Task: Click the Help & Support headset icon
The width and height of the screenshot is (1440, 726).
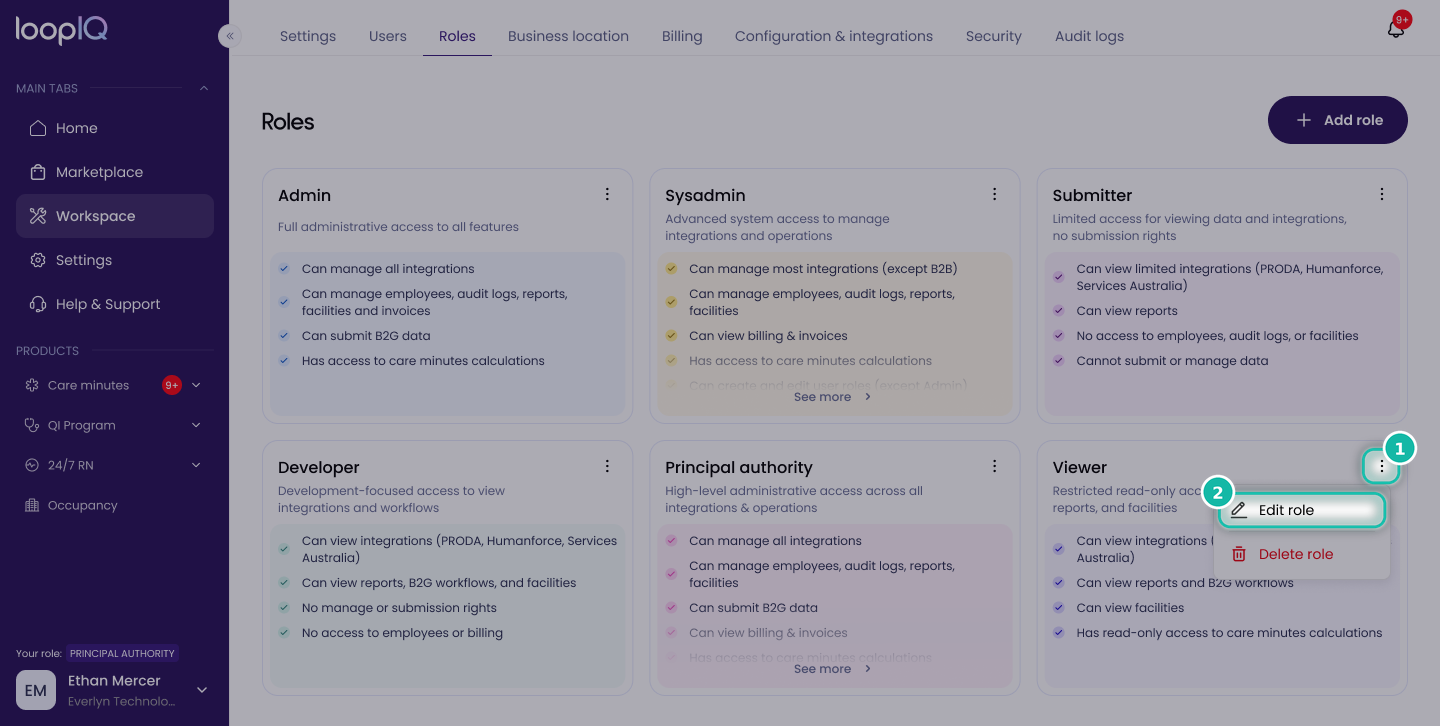Action: click(x=38, y=304)
